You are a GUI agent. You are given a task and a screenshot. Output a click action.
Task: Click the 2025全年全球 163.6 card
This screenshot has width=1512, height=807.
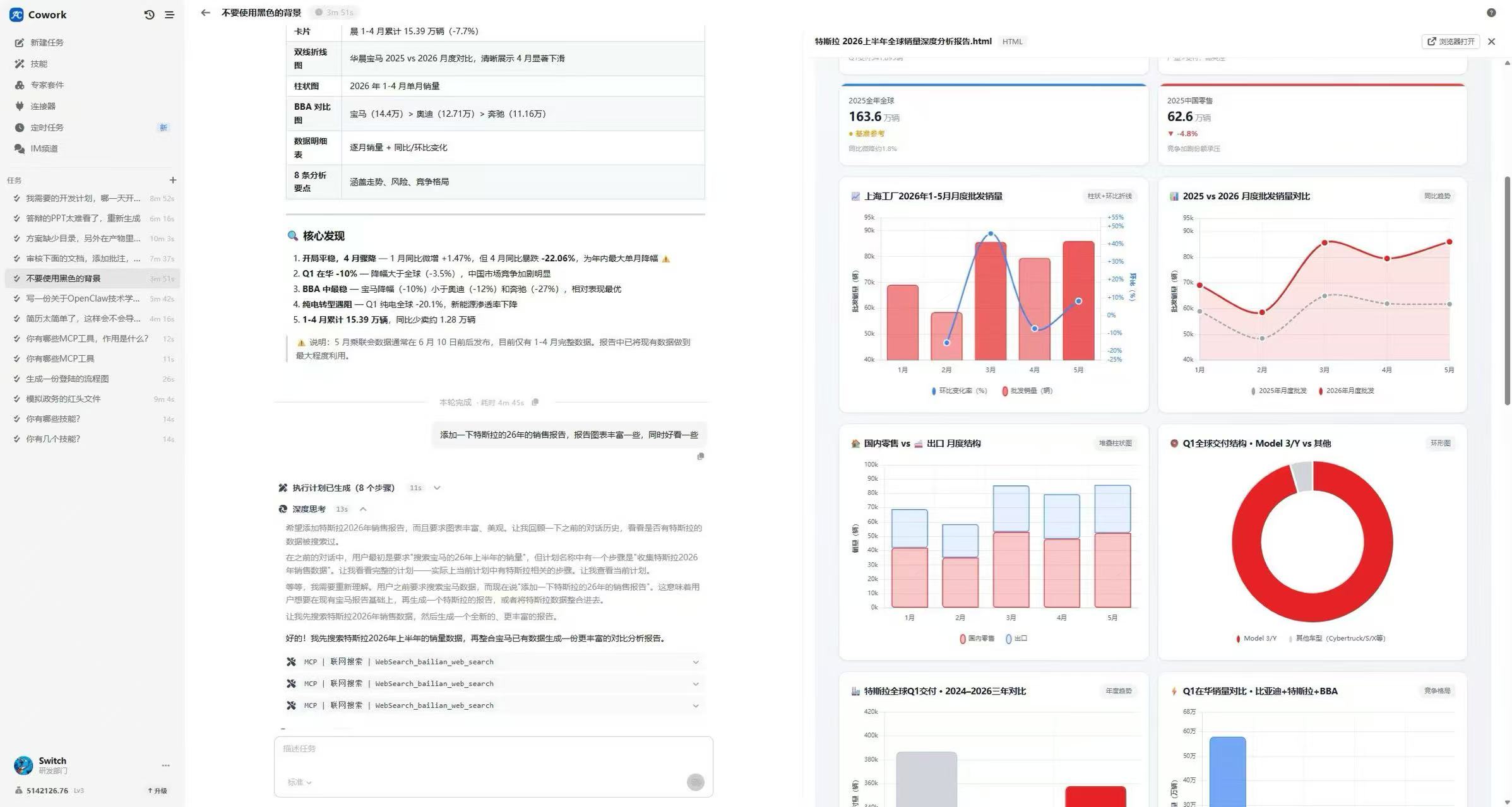point(994,124)
